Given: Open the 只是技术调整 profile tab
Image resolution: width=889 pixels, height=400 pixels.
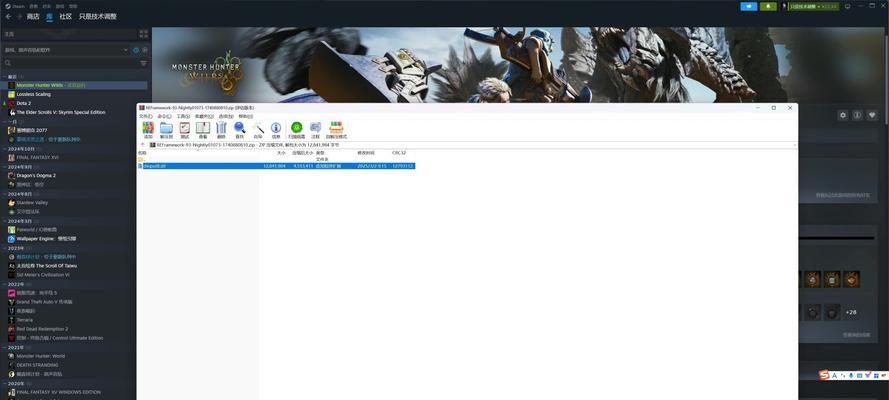Looking at the screenshot, I should [x=98, y=17].
